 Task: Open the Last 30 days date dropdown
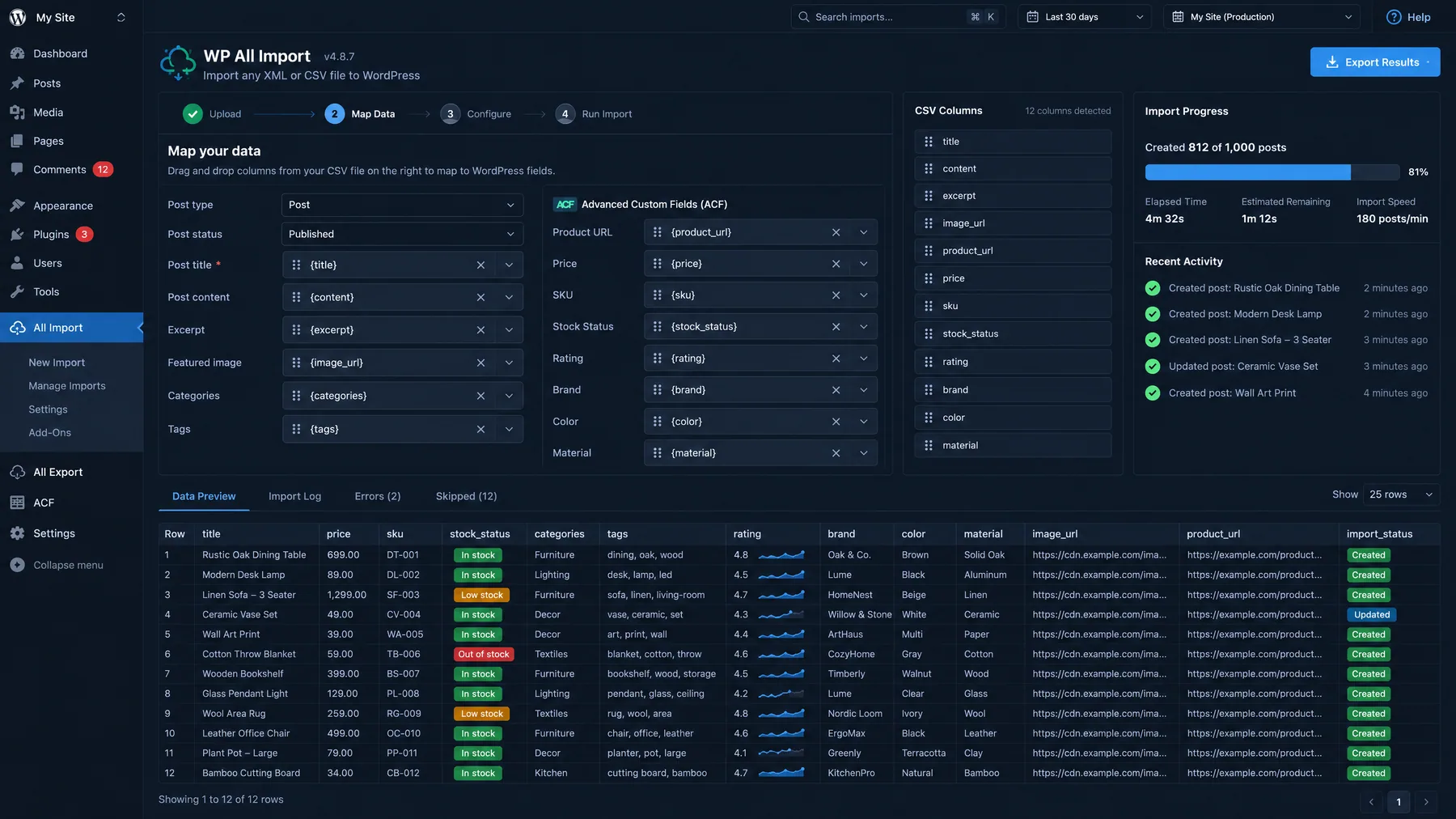point(1084,17)
